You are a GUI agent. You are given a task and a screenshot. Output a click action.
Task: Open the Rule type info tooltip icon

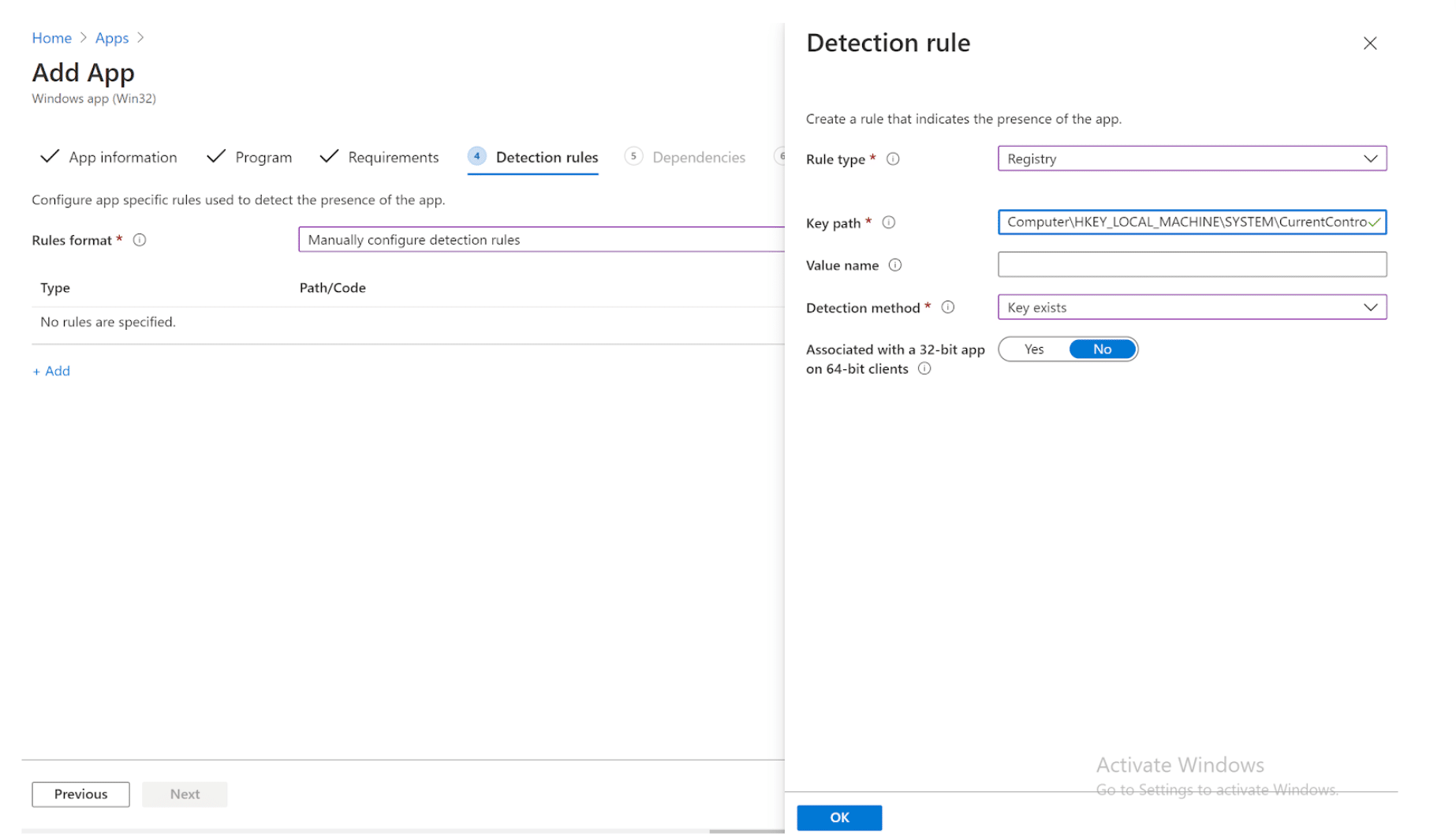pyautogui.click(x=892, y=159)
